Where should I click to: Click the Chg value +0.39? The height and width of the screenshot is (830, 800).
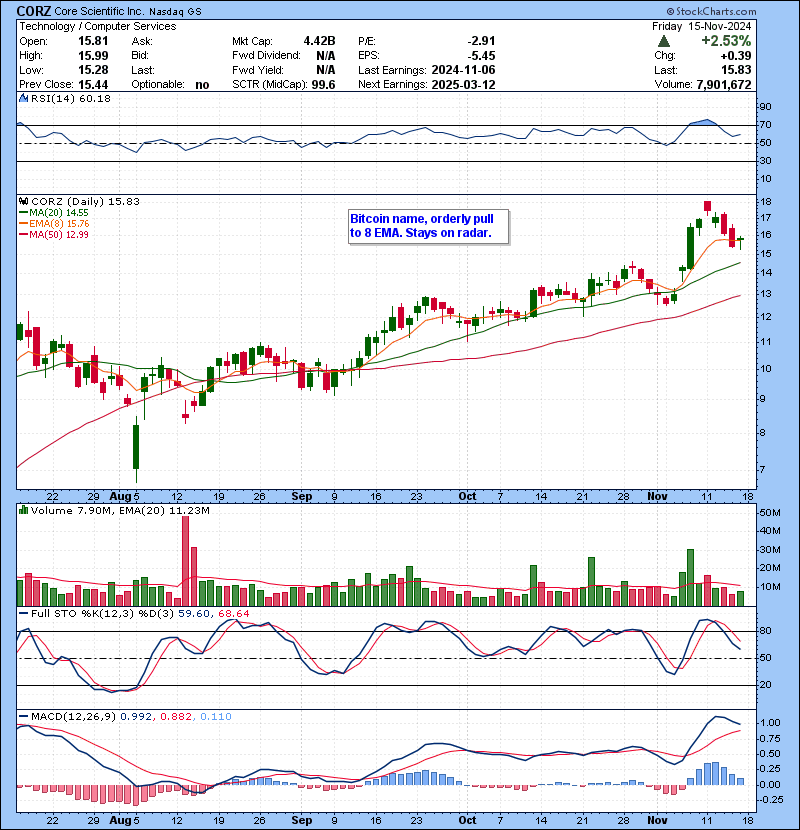click(x=736, y=56)
